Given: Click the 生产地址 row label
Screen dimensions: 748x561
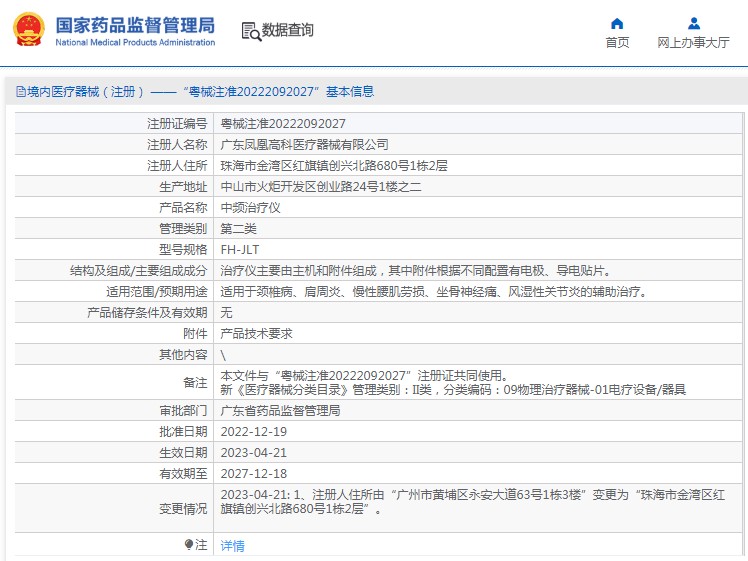Looking at the screenshot, I should (x=183, y=187).
